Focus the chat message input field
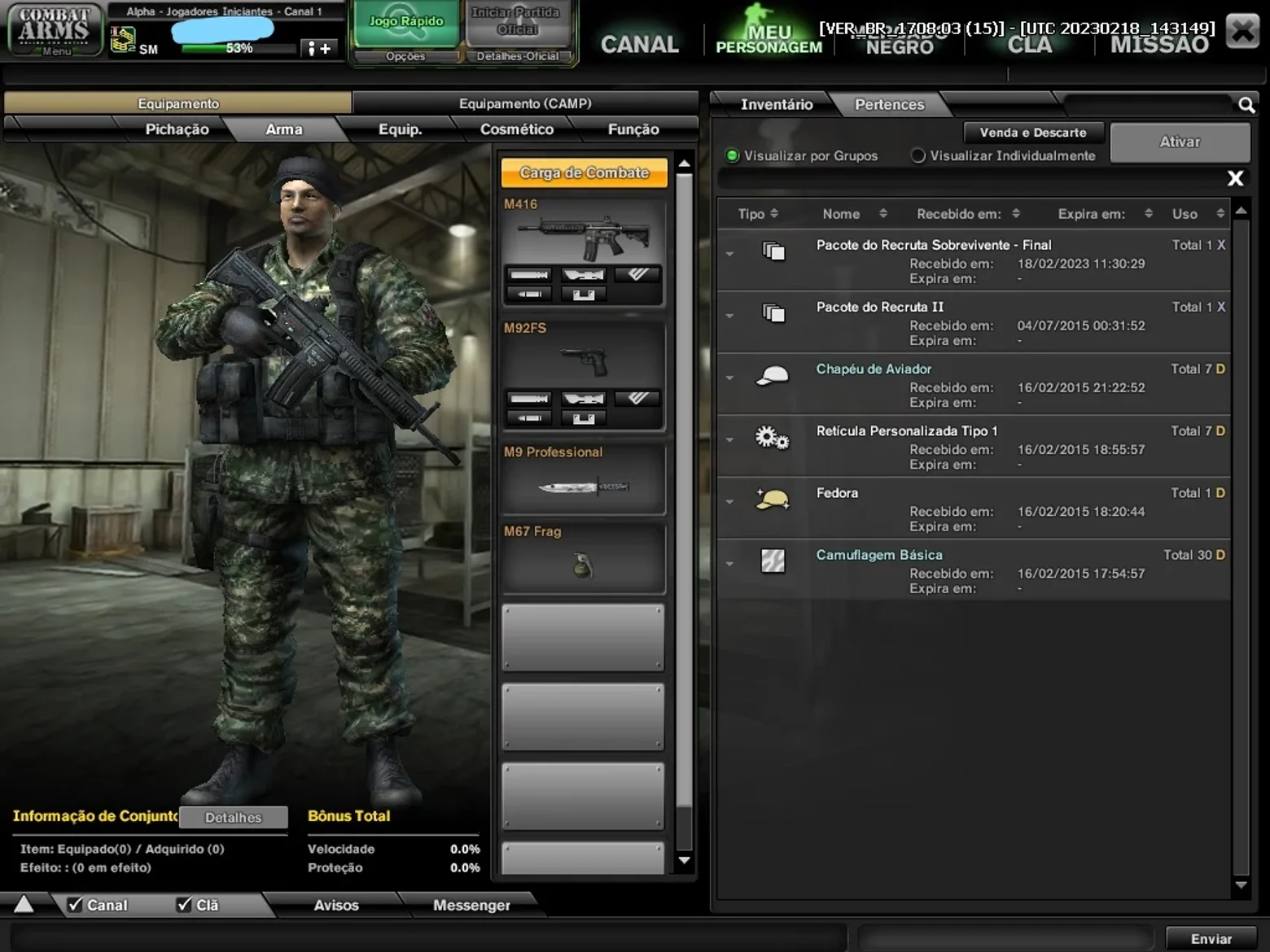 point(430,938)
